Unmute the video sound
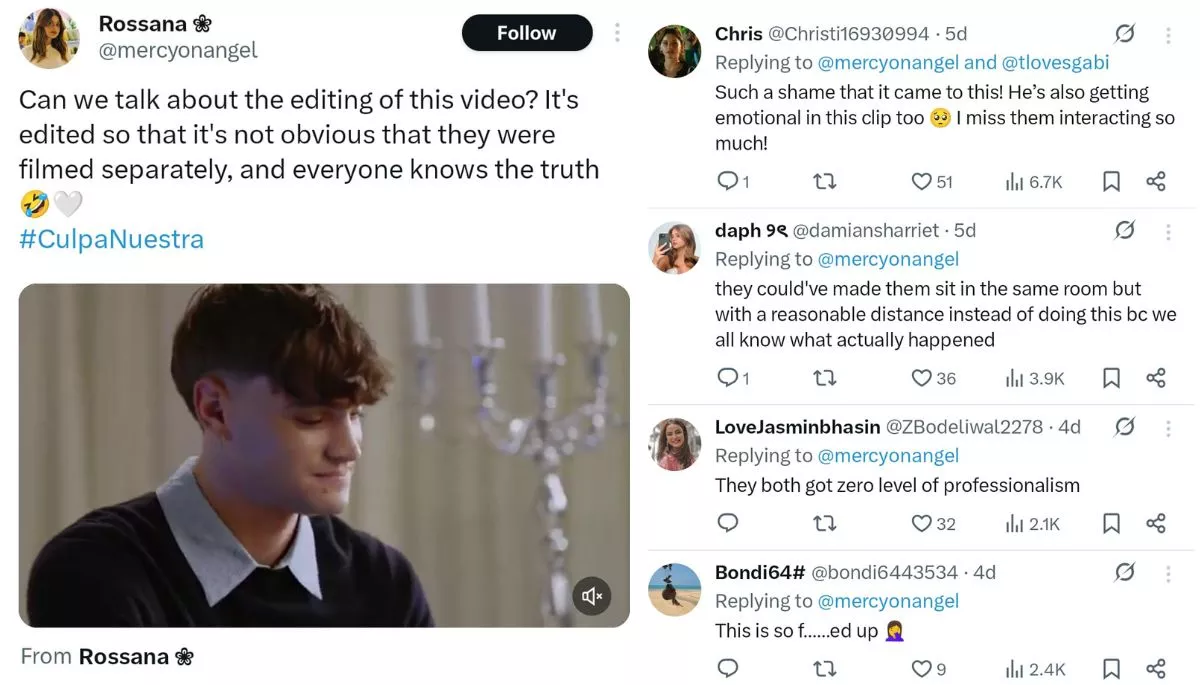This screenshot has height=685, width=1200. point(592,596)
